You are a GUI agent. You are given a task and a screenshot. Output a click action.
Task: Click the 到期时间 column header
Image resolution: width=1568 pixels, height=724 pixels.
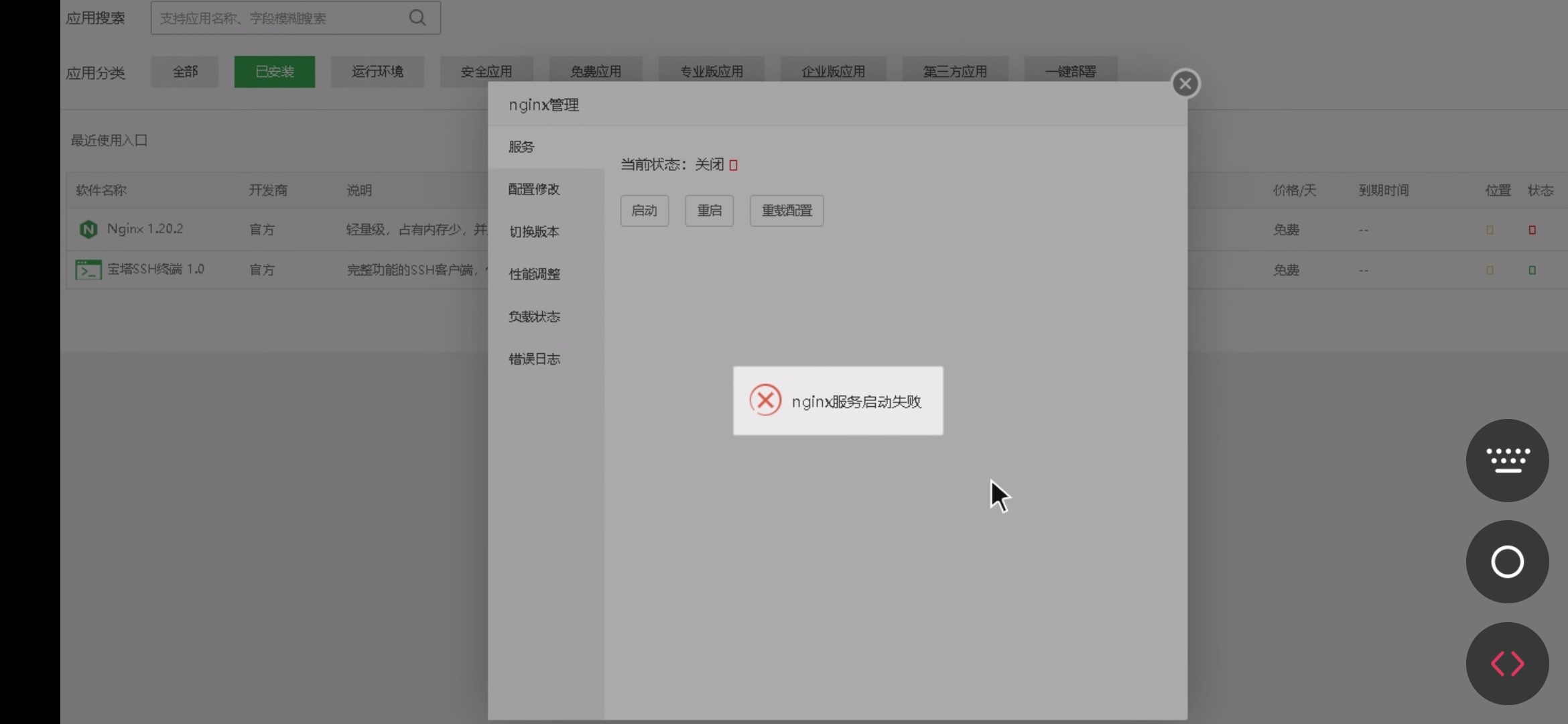[1384, 190]
